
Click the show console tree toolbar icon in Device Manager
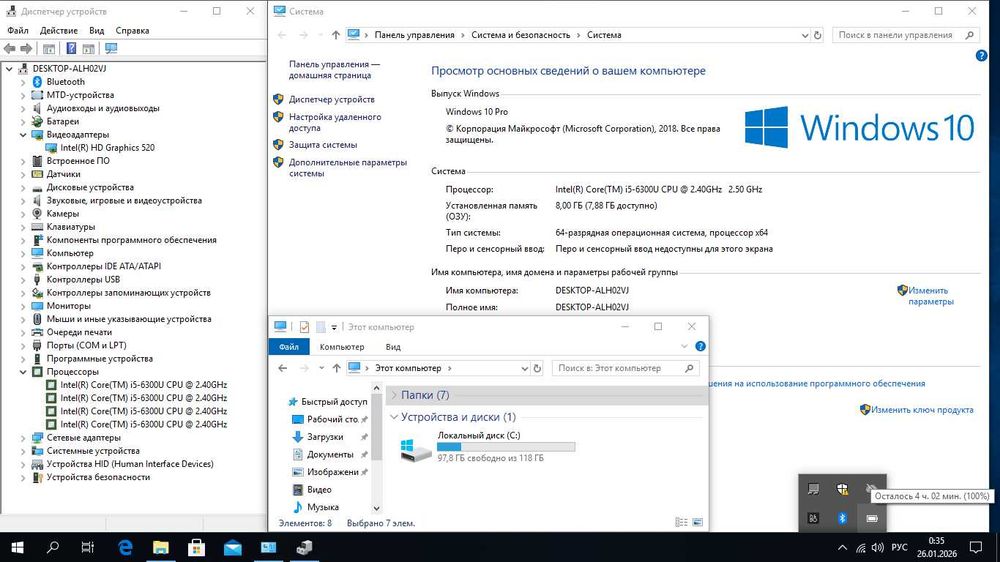click(49, 48)
